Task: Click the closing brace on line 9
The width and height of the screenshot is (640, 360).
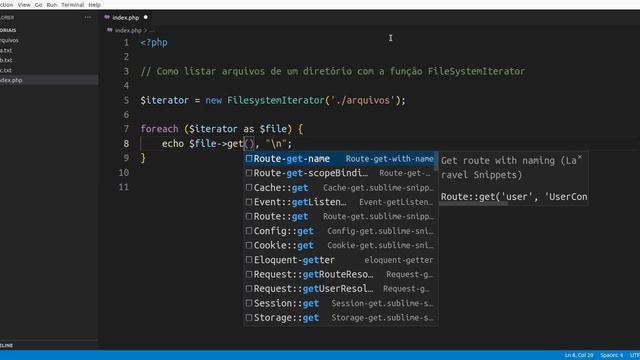Action: pos(143,158)
